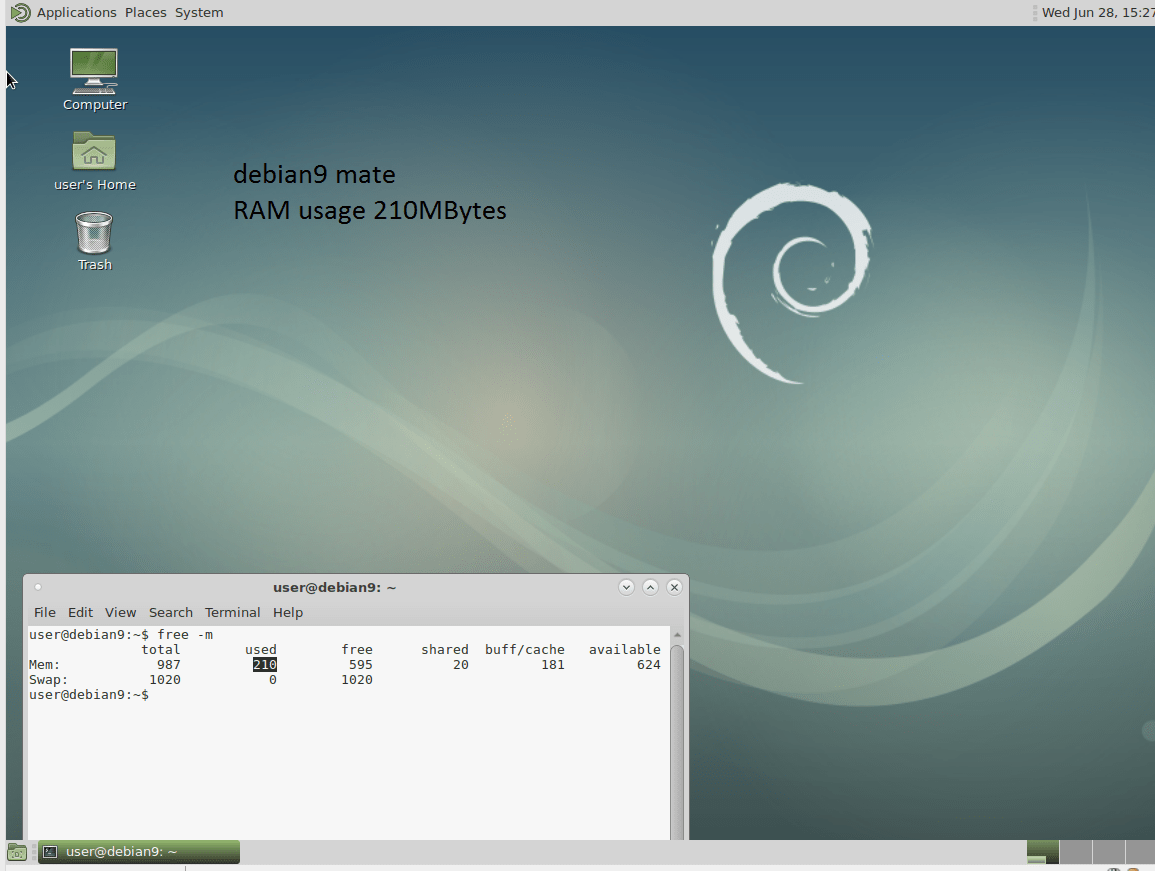Viewport: 1155px width, 871px height.
Task: Click the available value '624'
Action: (x=649, y=665)
